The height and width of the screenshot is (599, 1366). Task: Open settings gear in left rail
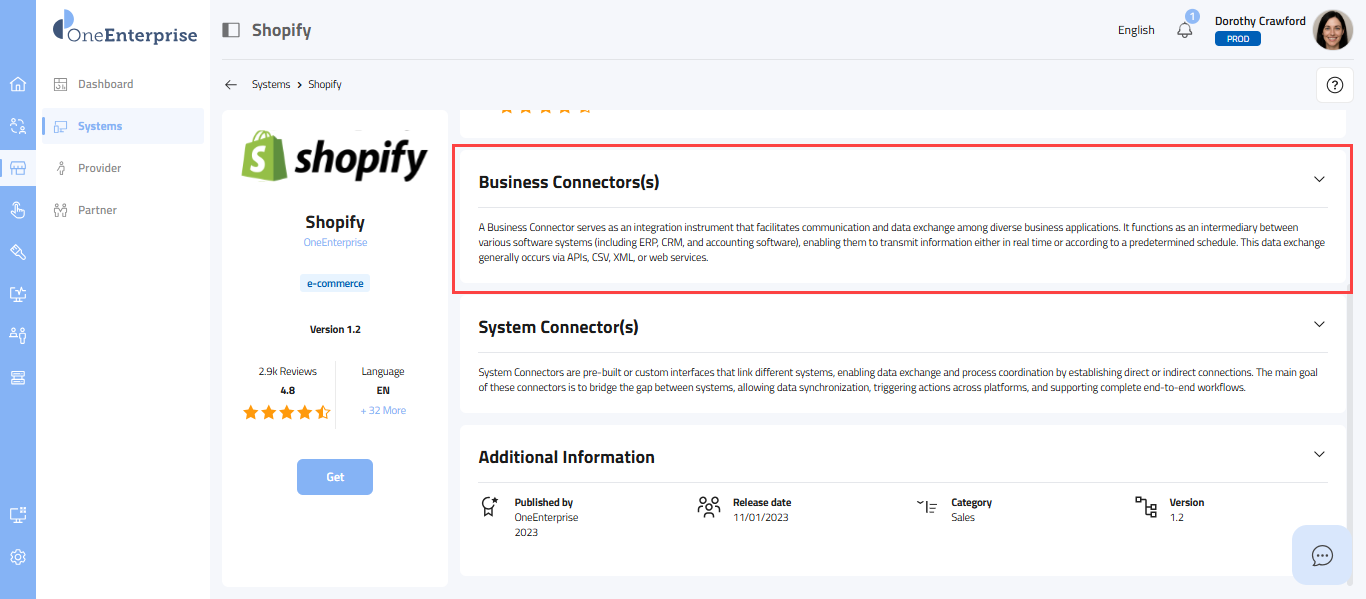click(17, 557)
